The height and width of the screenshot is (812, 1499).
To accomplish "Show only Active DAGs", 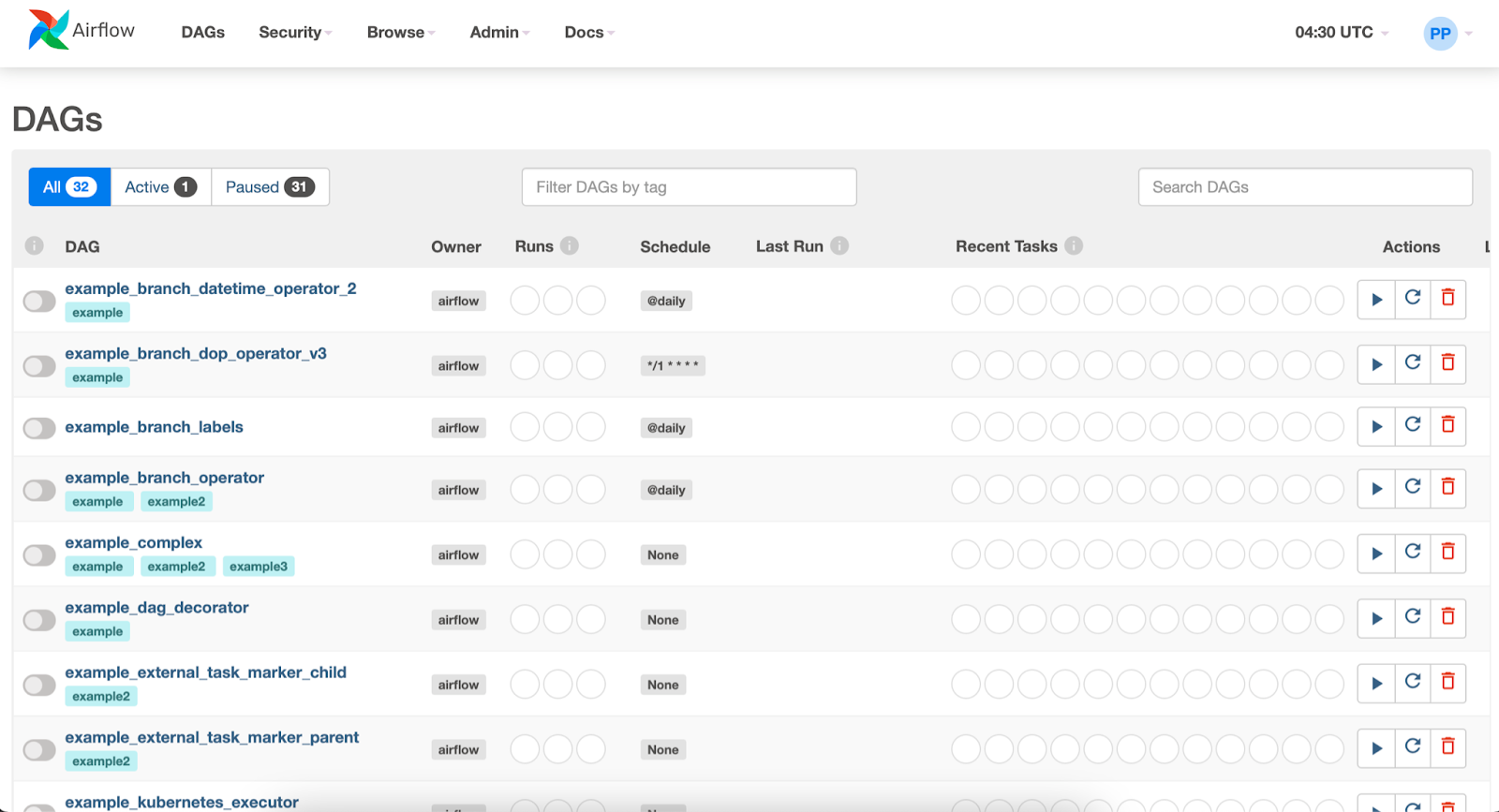I will [160, 187].
